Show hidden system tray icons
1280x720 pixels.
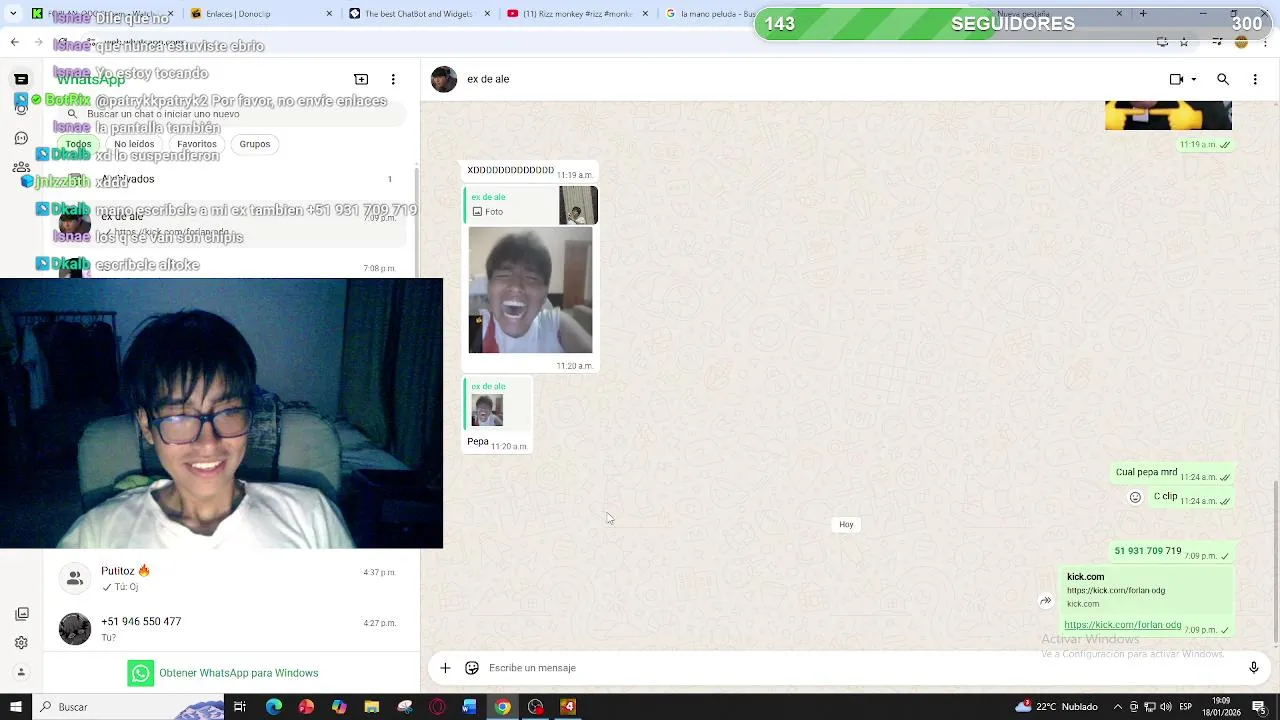(x=1118, y=707)
